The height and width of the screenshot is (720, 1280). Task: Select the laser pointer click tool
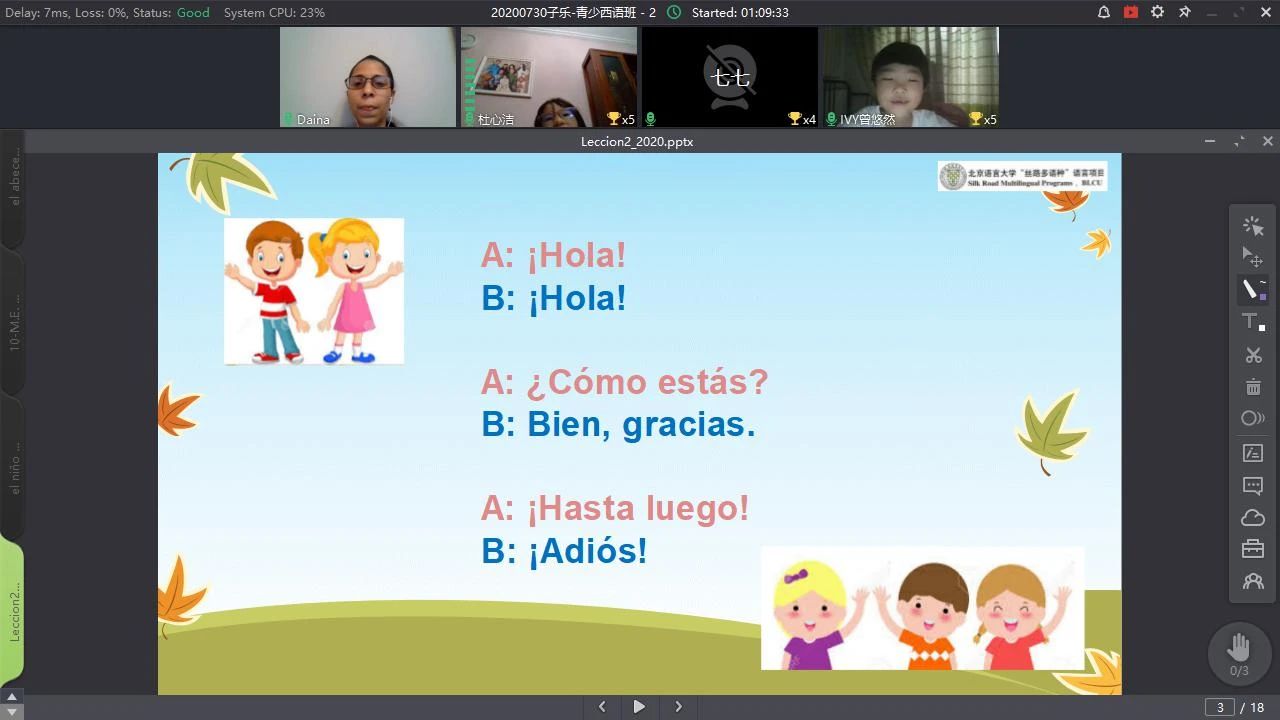1253,226
